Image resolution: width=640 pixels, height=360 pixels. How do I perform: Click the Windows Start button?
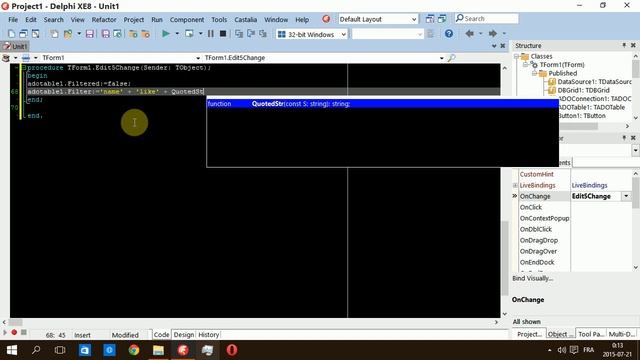(11, 350)
